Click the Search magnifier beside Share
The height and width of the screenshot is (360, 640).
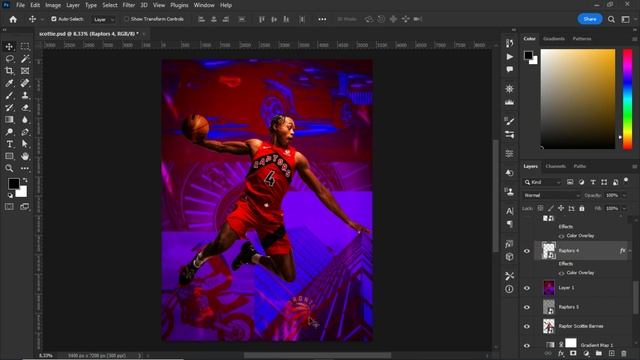[x=611, y=19]
